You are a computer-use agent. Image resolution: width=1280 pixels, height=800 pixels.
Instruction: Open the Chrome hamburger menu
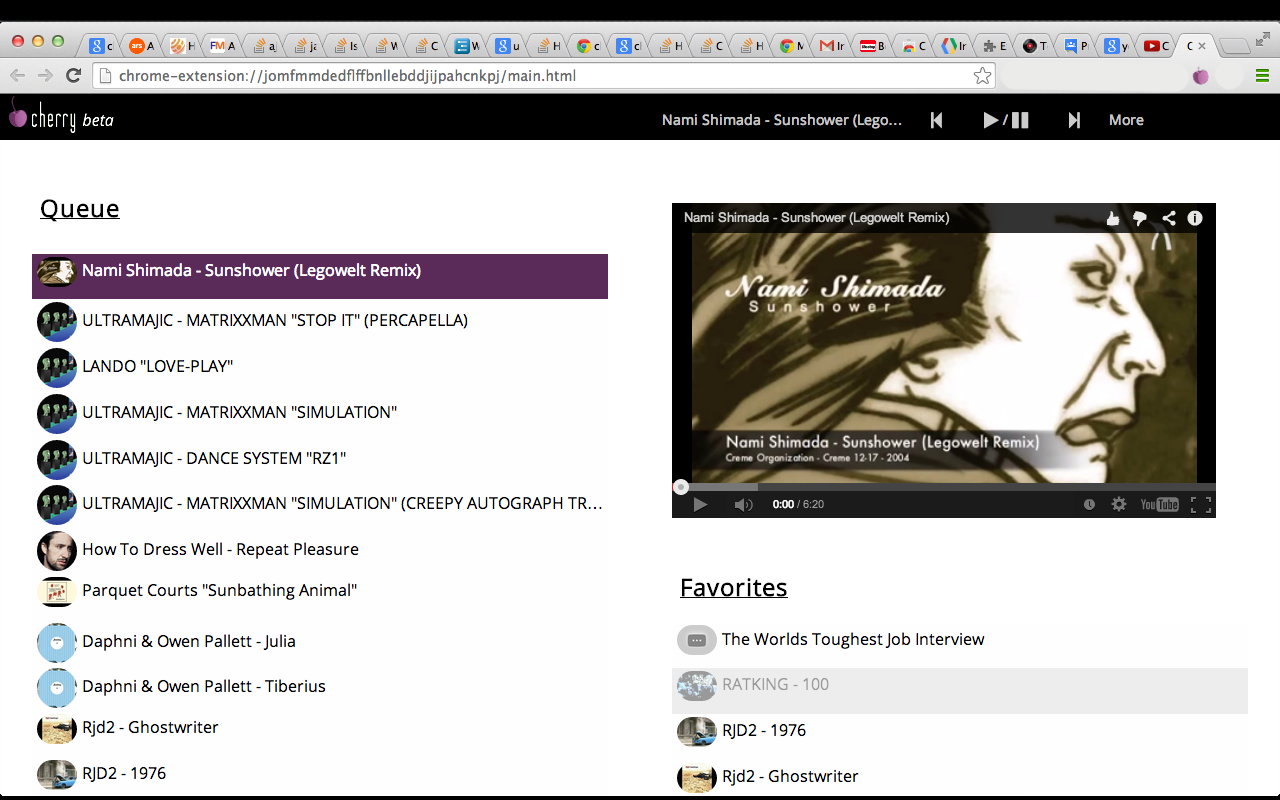1262,76
